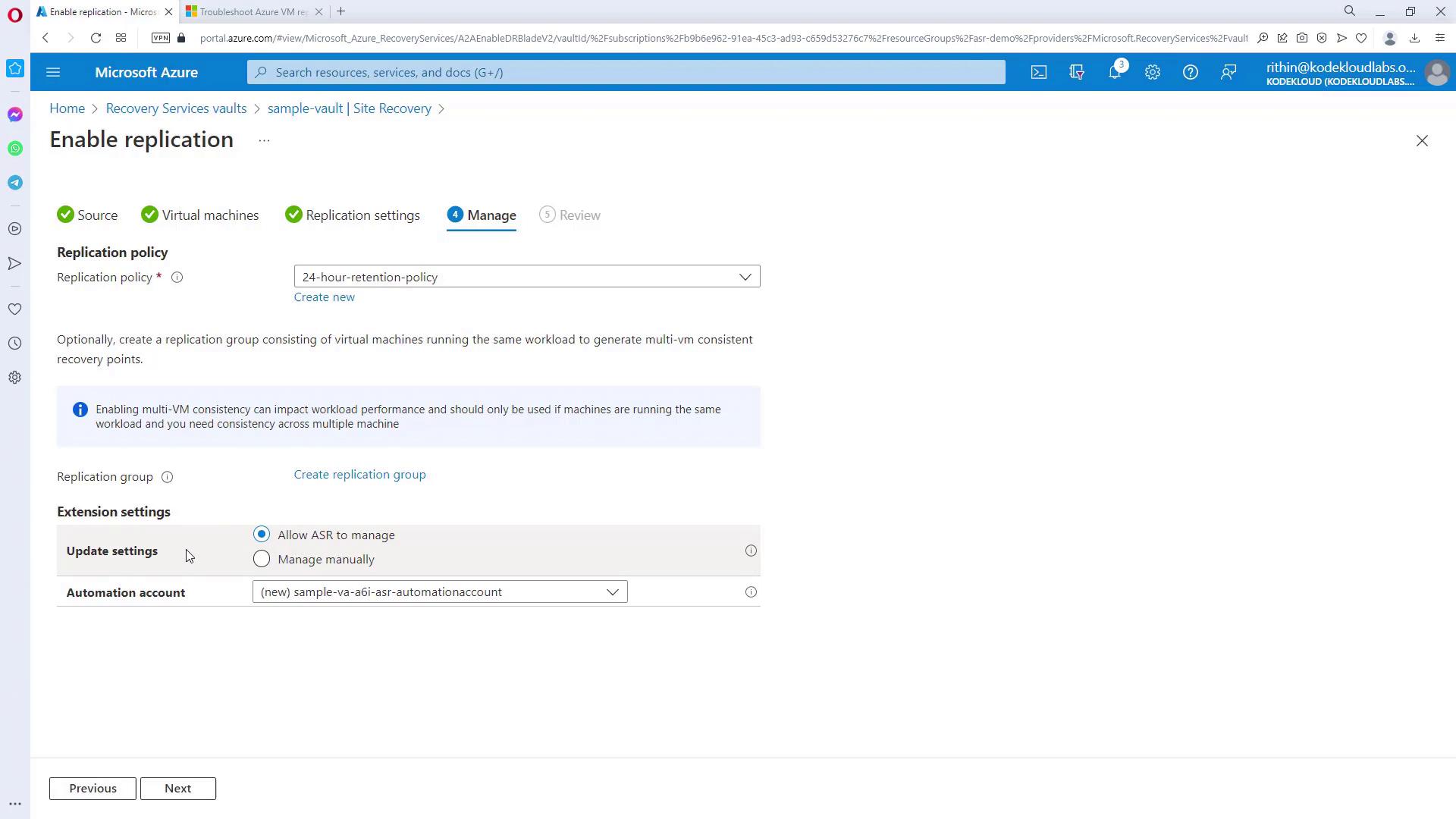Switch to Troubleshoot Azure VM browser tab
The width and height of the screenshot is (1456, 819).
[x=253, y=11]
